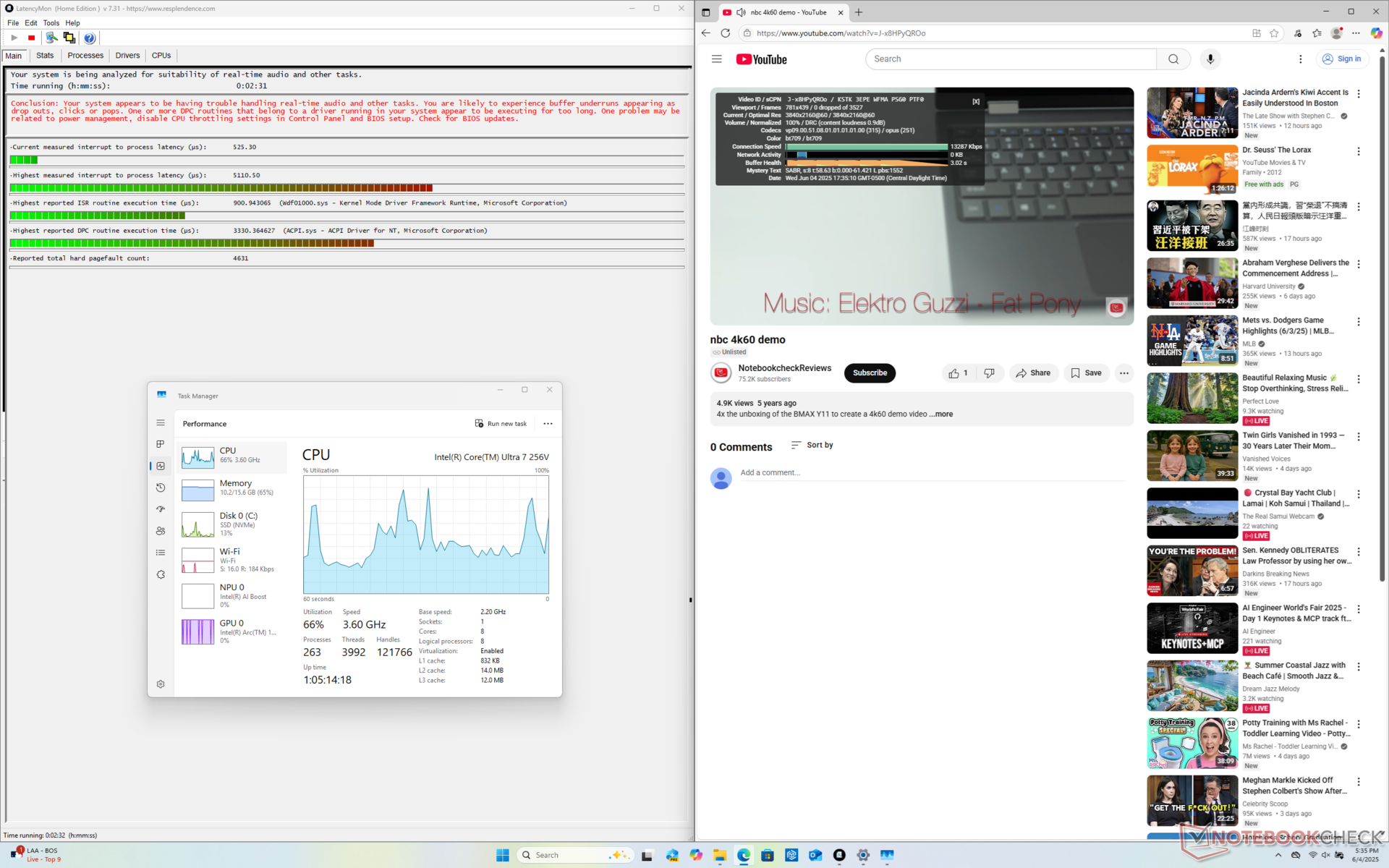Open Users page in Task Manager sidebar

161,531
